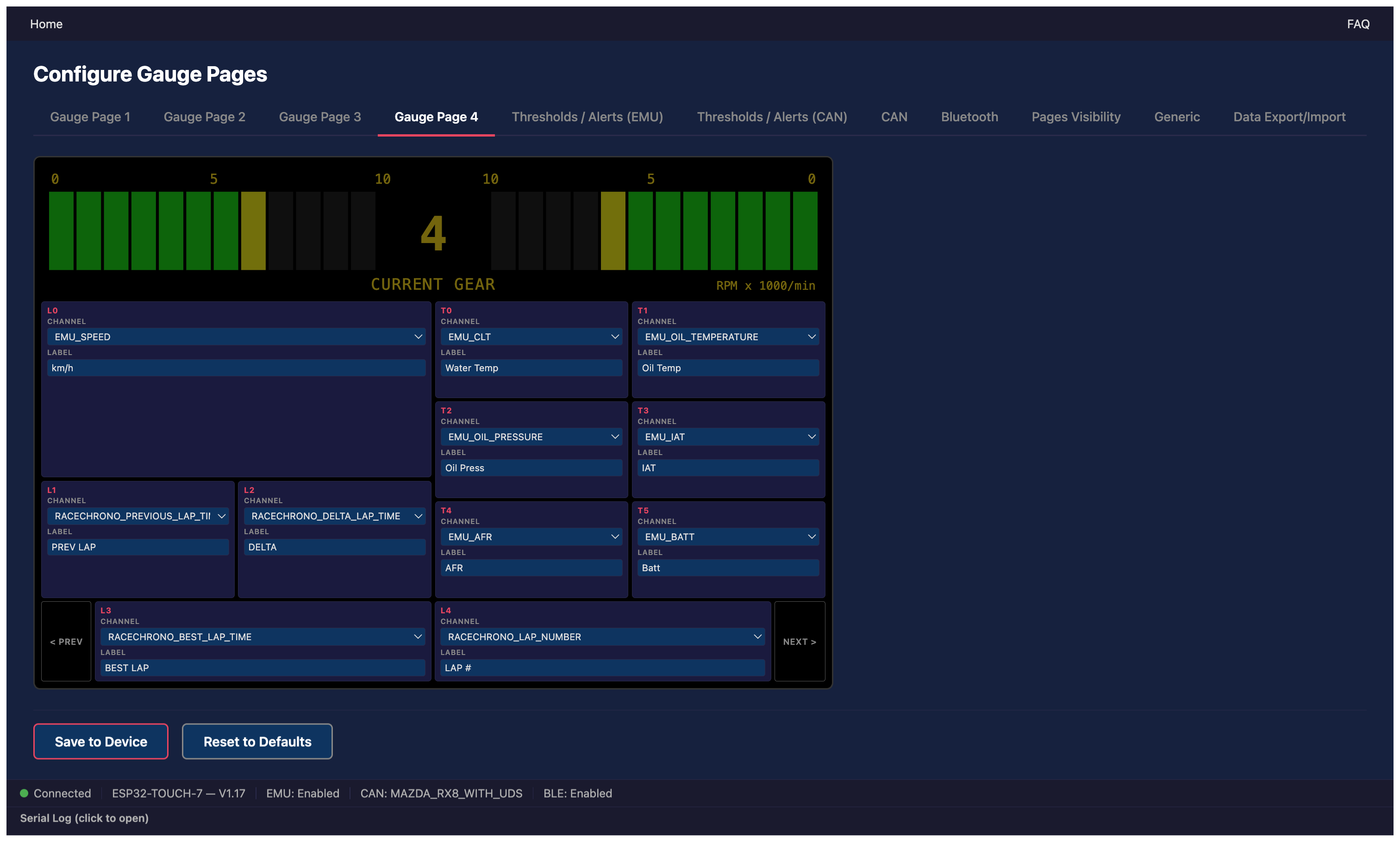Edit the LAP # label input
The height and width of the screenshot is (842, 1400).
(603, 668)
